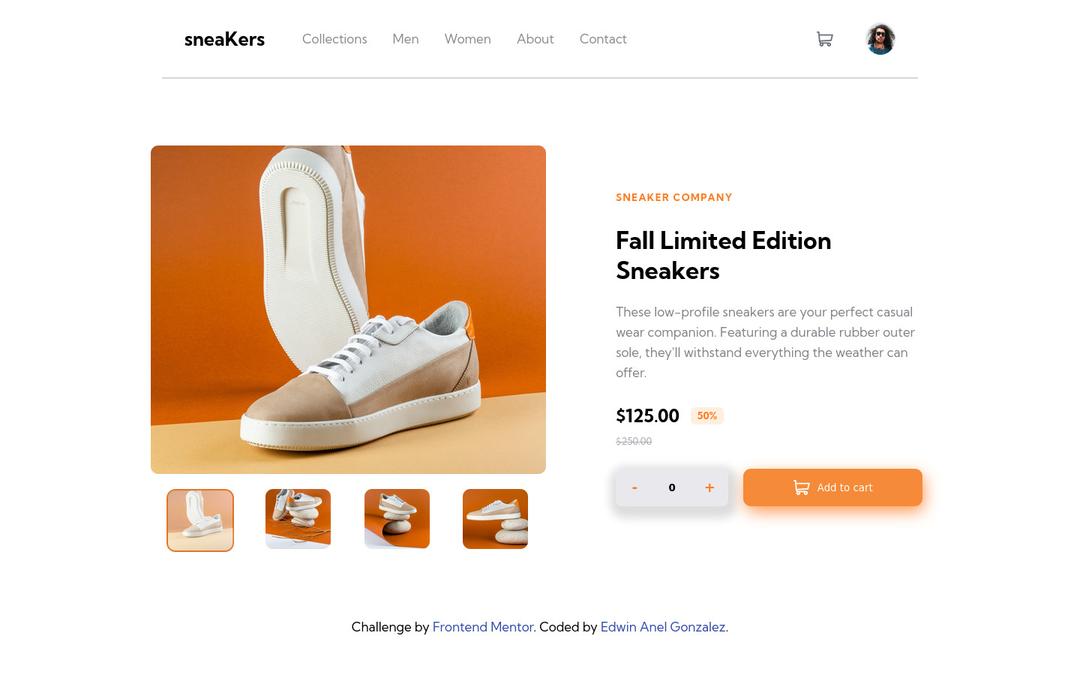Click the Add to cart button

point(832,488)
